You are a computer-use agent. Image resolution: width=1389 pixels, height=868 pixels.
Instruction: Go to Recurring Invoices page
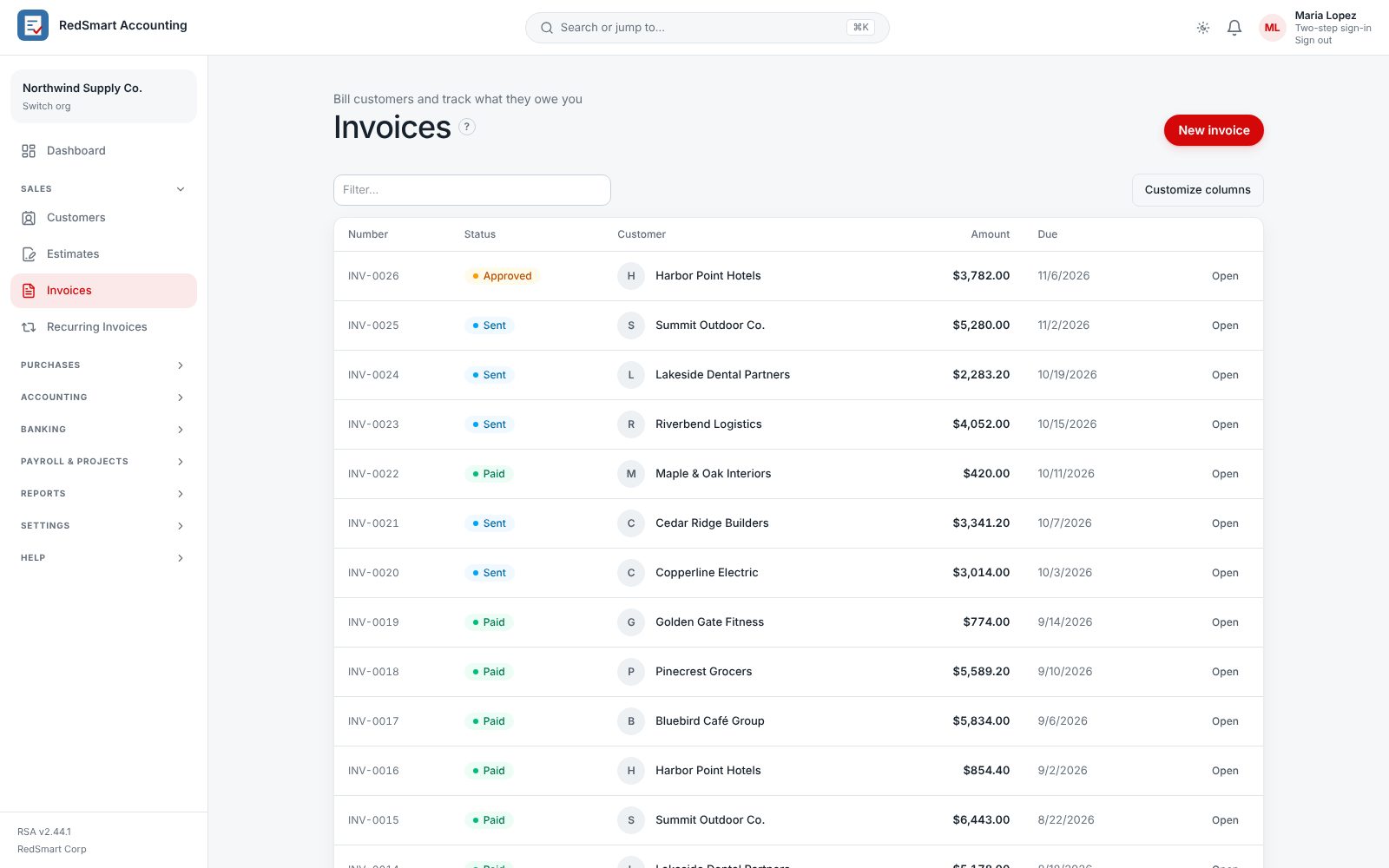pos(103,327)
